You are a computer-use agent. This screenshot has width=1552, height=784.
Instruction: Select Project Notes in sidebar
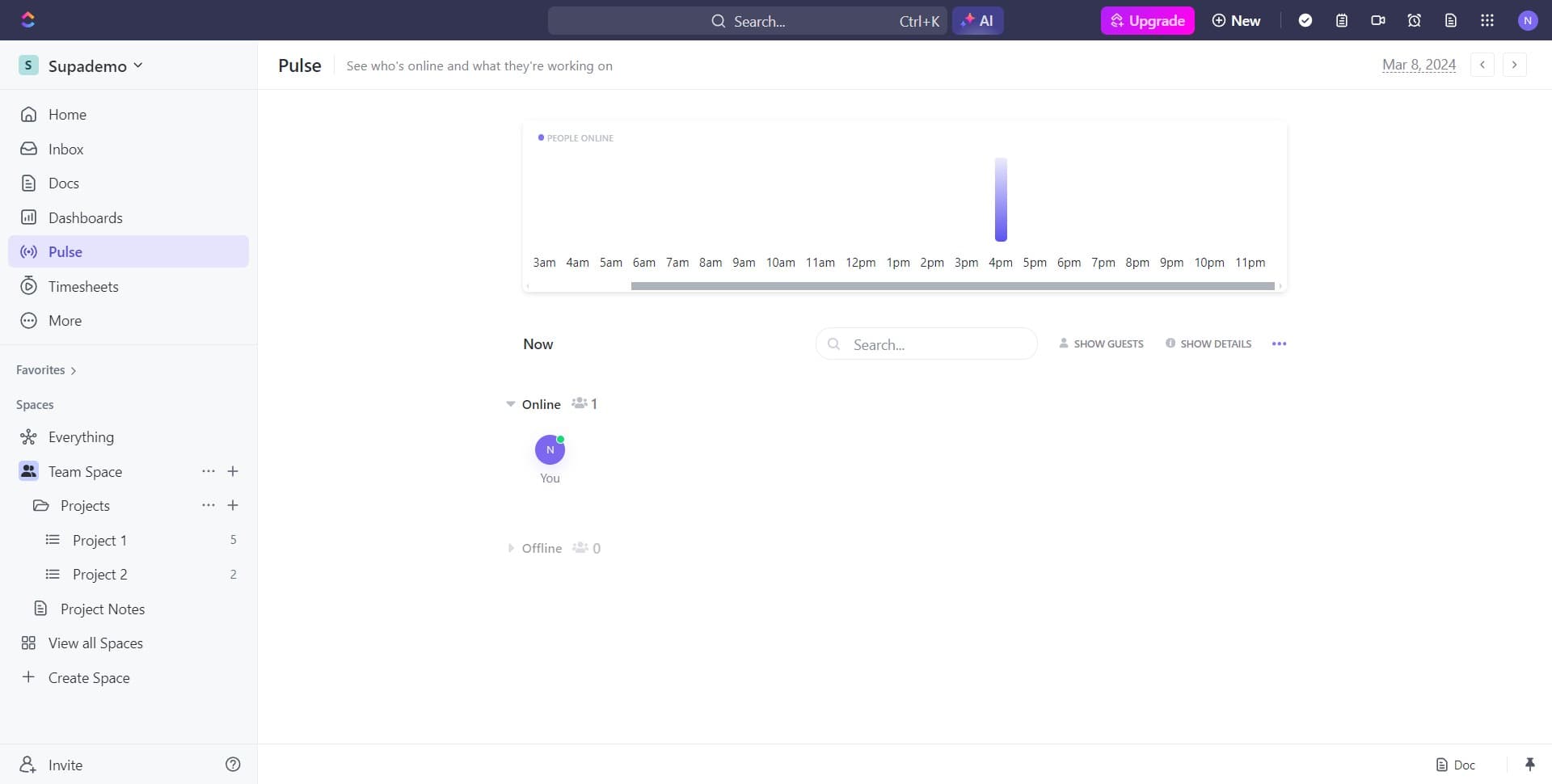tap(104, 609)
